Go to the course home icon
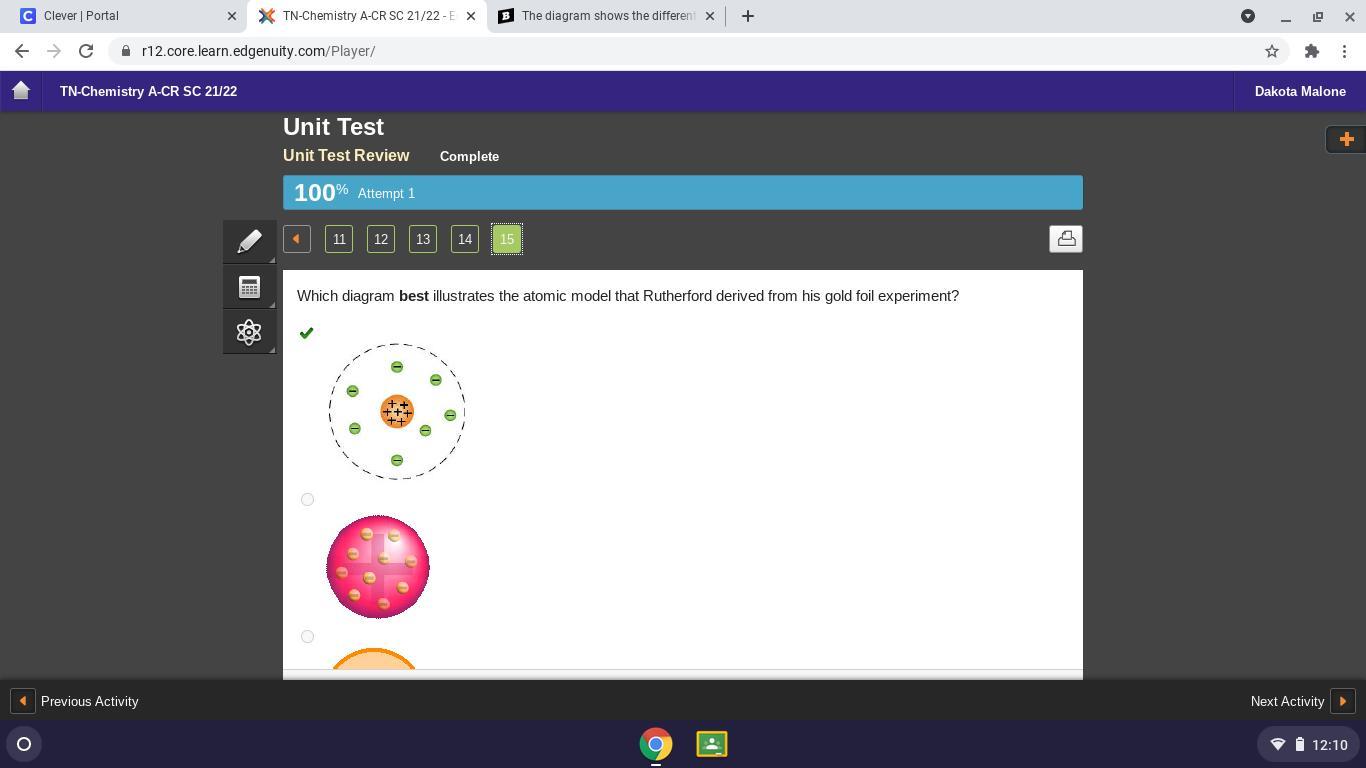Viewport: 1366px width, 768px height. [x=21, y=91]
